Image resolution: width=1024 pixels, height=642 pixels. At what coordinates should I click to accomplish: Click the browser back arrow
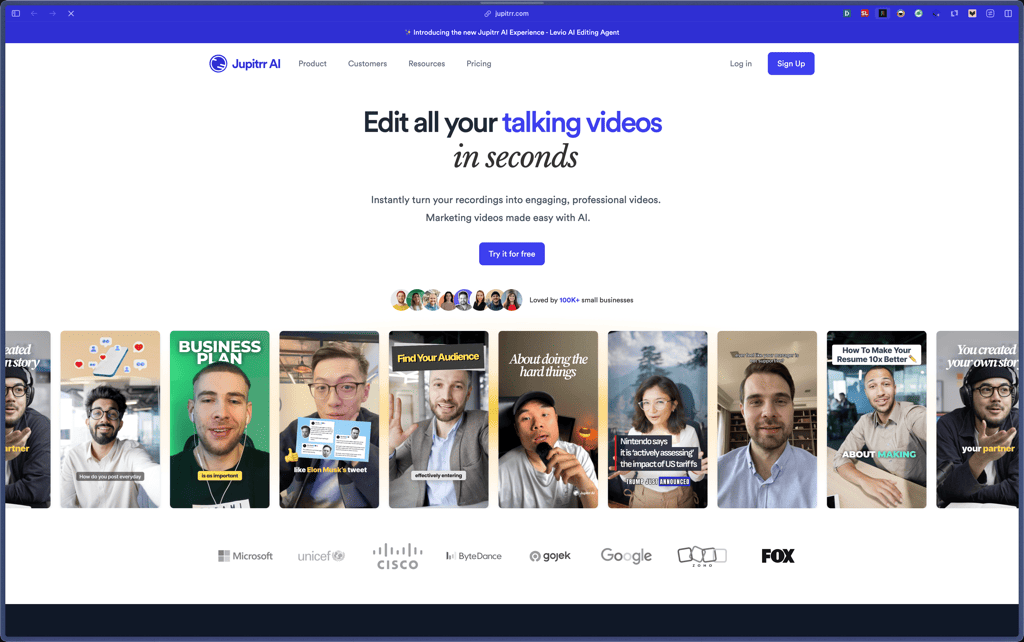tap(34, 14)
